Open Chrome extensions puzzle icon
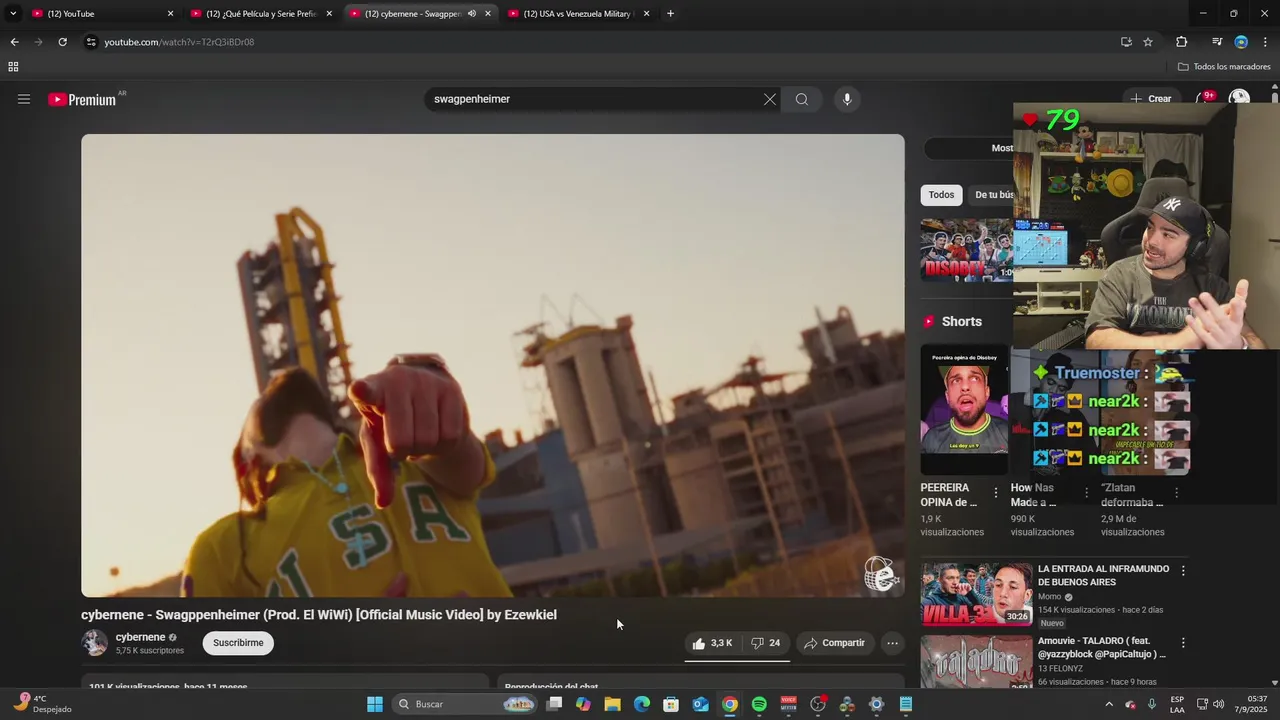The height and width of the screenshot is (720, 1280). click(1181, 42)
